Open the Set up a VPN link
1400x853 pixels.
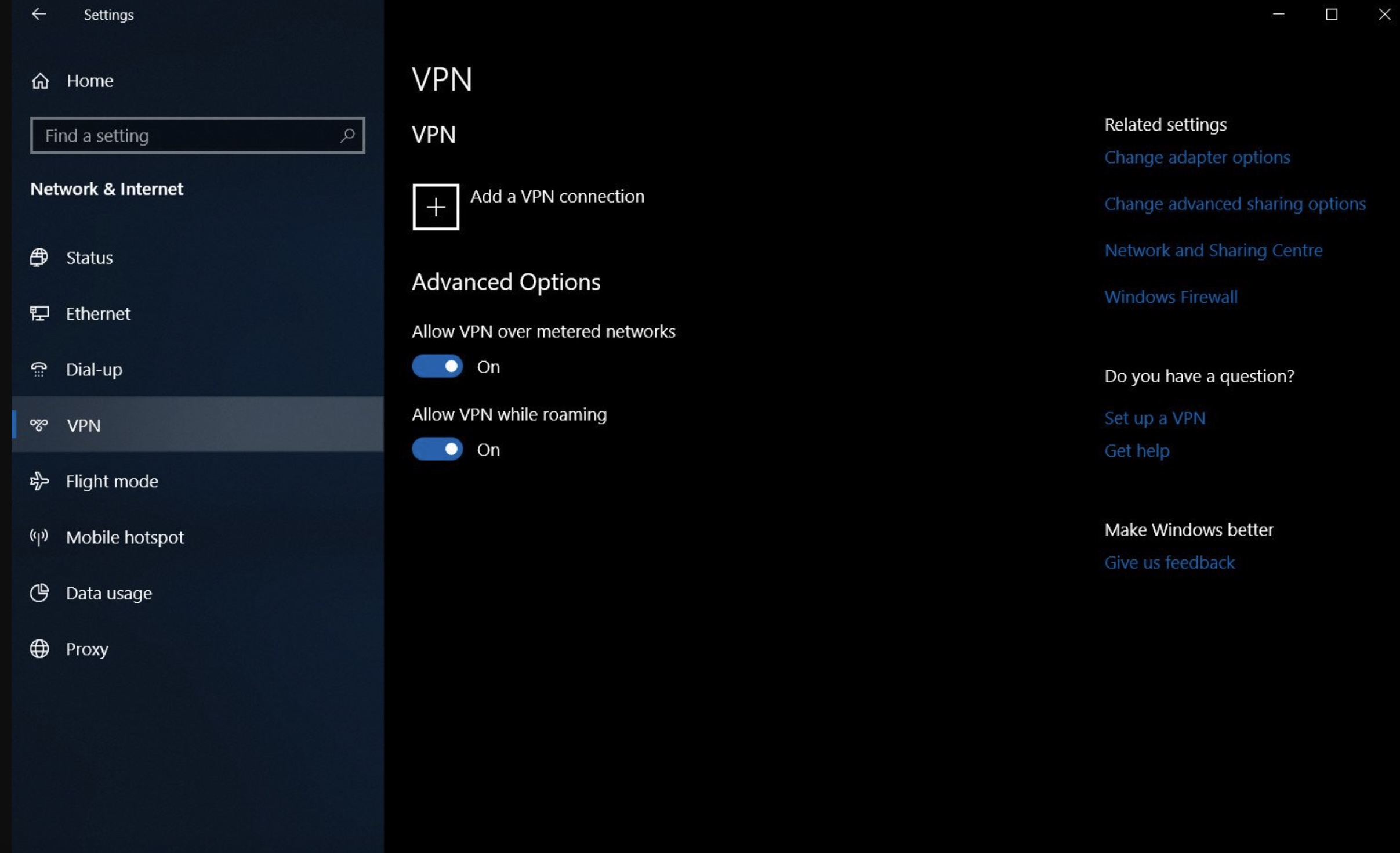click(1153, 418)
